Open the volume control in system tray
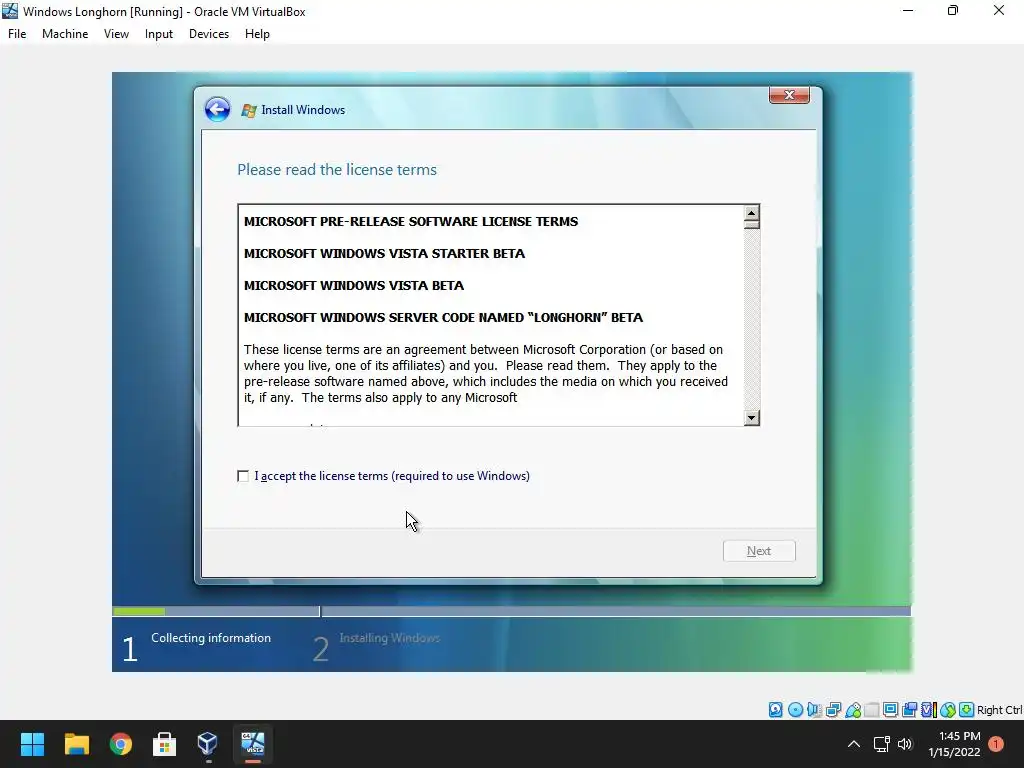The image size is (1024, 768). [x=904, y=744]
